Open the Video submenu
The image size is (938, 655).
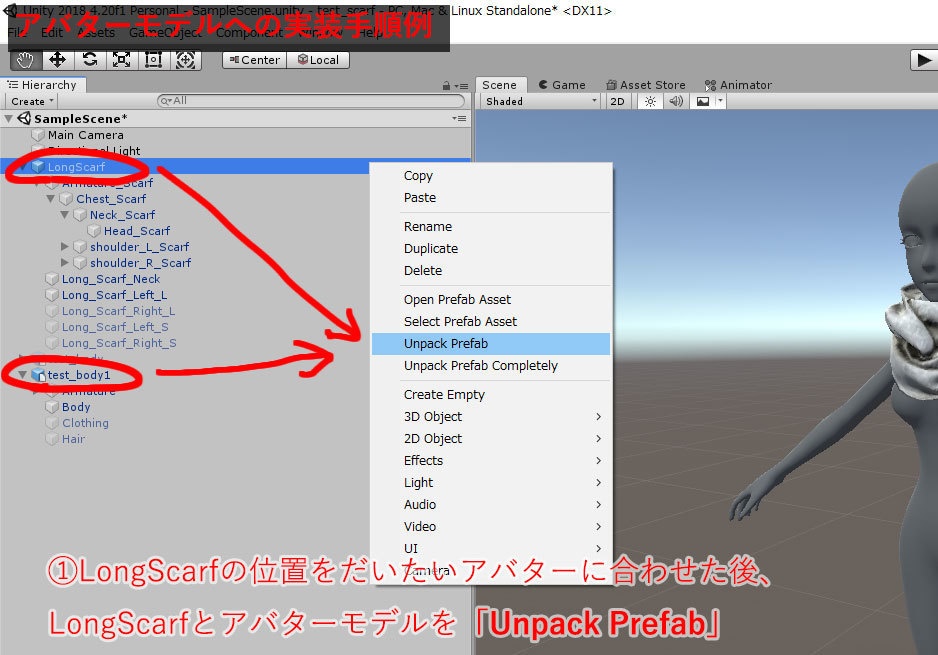(491, 527)
